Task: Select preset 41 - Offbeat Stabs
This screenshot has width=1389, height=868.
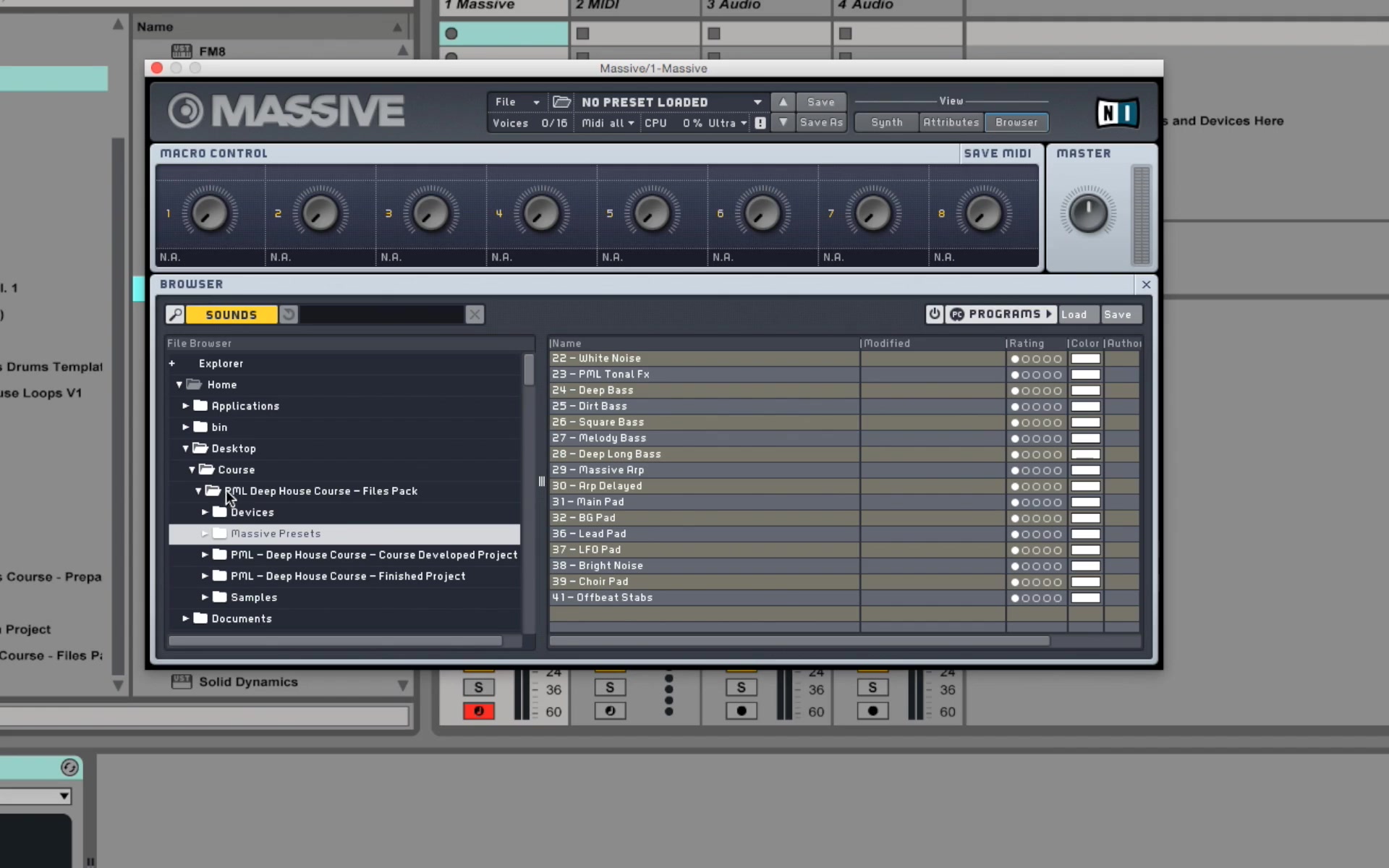Action: point(704,597)
